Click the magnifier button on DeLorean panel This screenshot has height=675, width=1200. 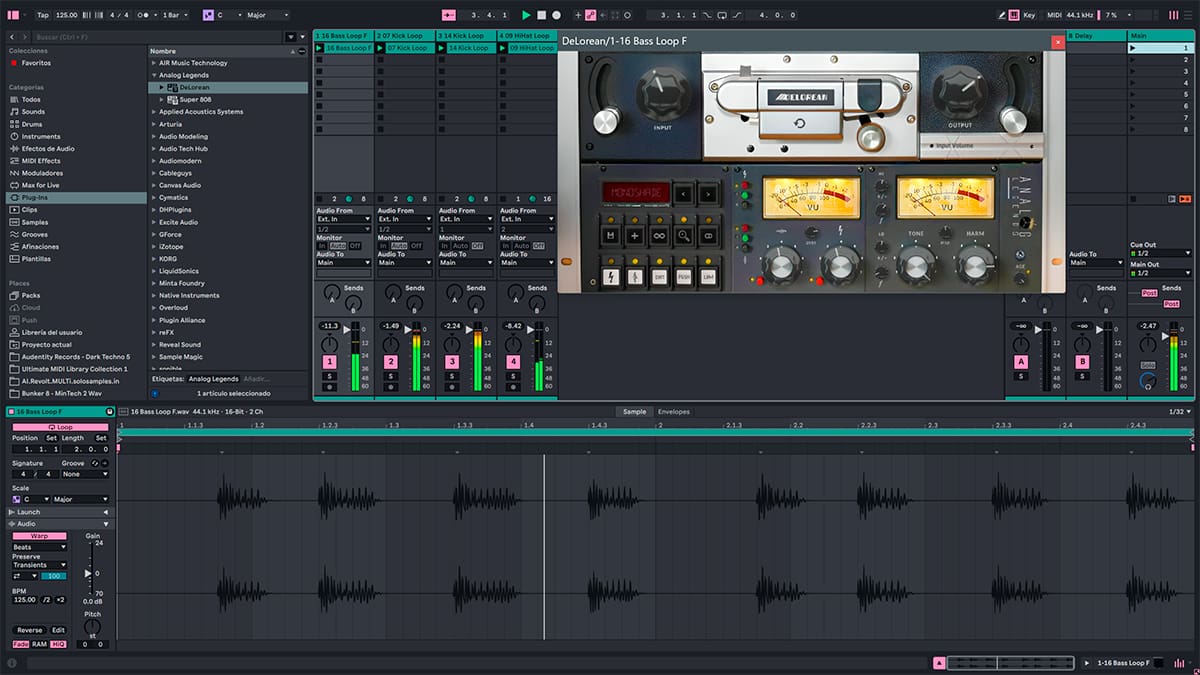(684, 235)
